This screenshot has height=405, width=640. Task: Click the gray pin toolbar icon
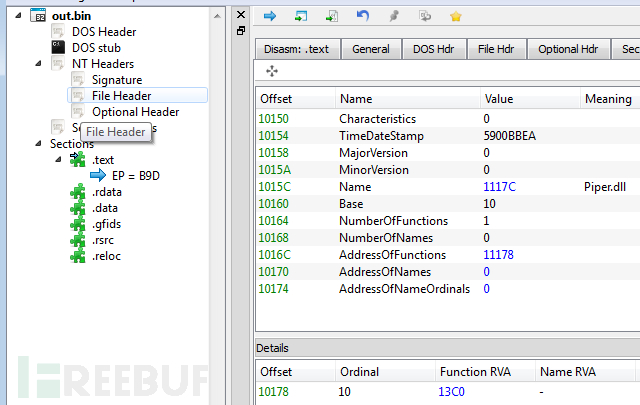[x=394, y=16]
